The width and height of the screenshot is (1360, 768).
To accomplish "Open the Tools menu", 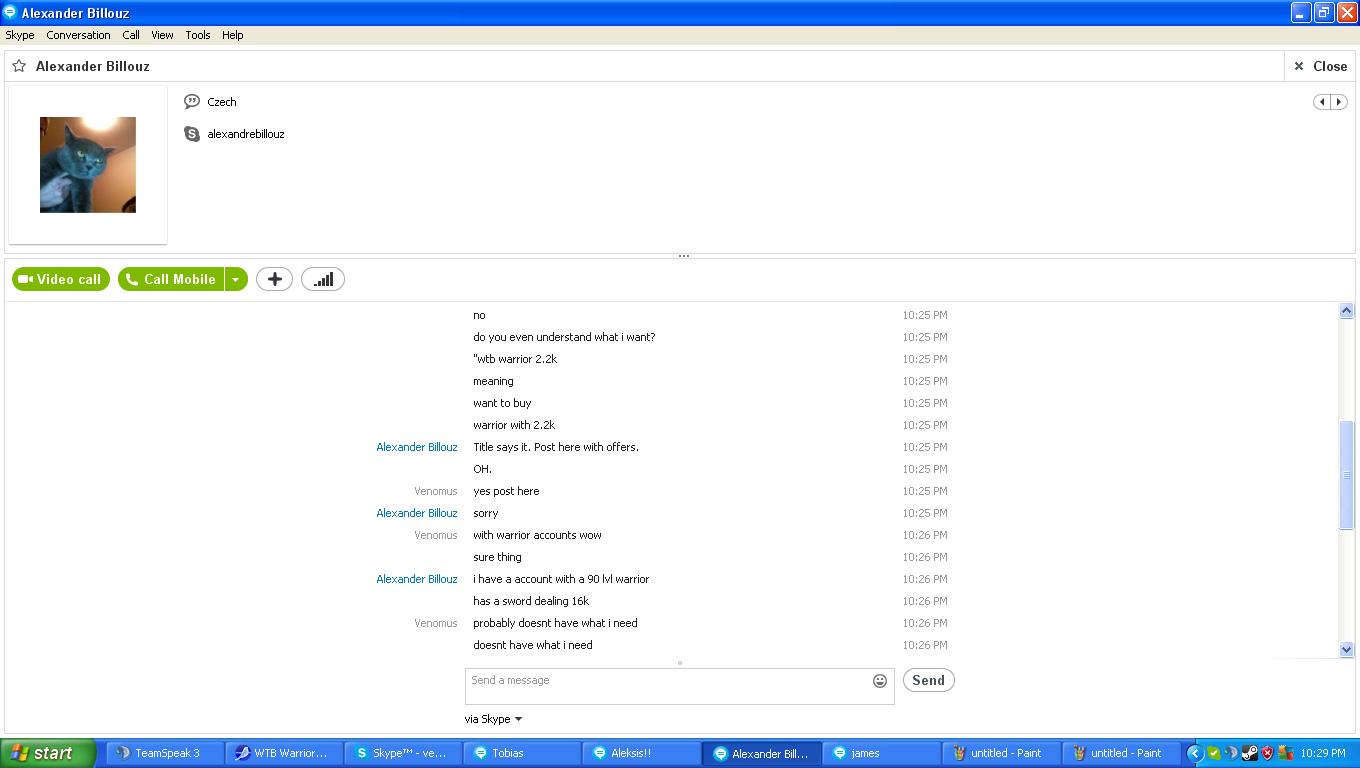I will tap(198, 35).
